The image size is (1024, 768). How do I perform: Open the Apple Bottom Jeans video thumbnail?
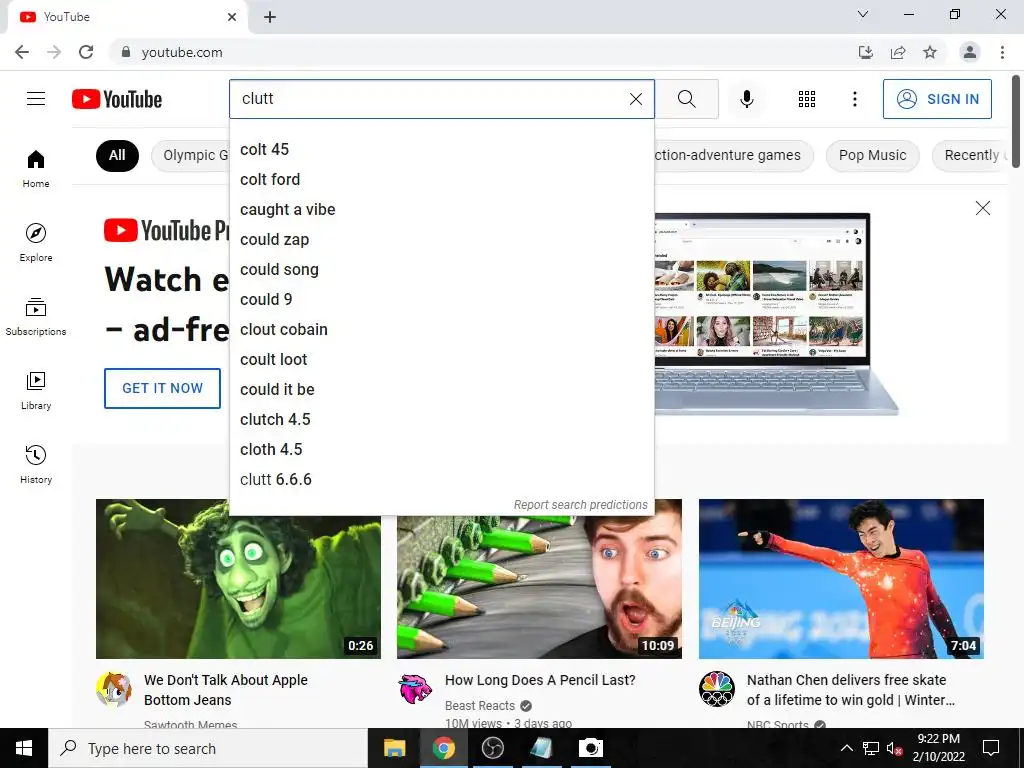[238, 579]
